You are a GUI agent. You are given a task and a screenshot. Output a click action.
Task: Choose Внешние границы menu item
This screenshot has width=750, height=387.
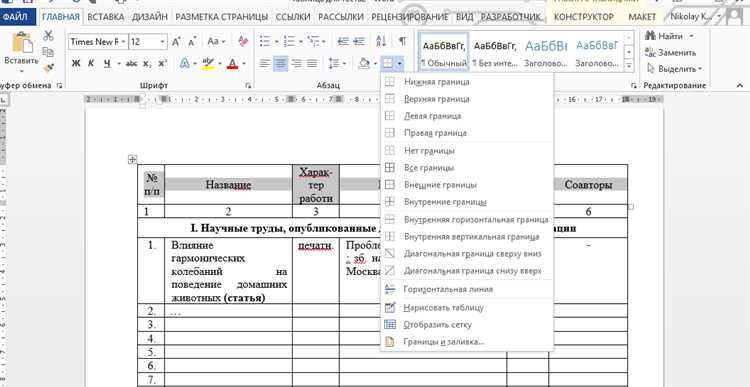[467, 185]
